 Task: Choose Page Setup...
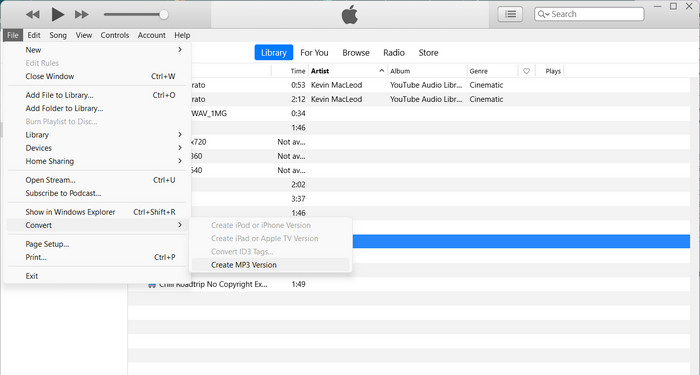point(96,244)
